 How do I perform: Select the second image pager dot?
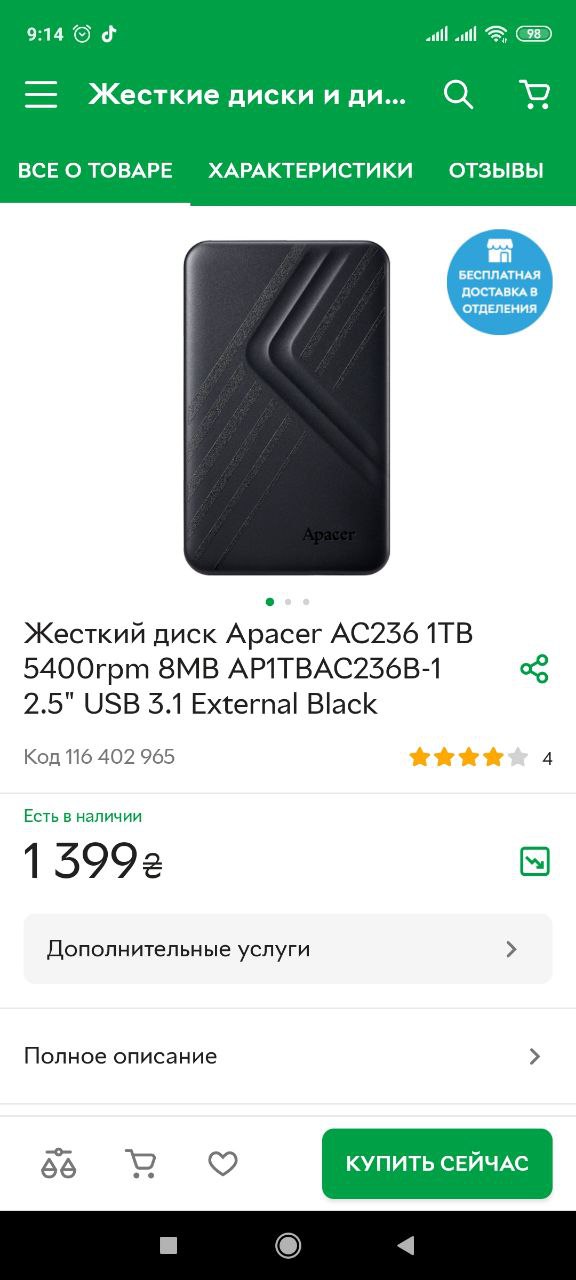[x=288, y=602]
